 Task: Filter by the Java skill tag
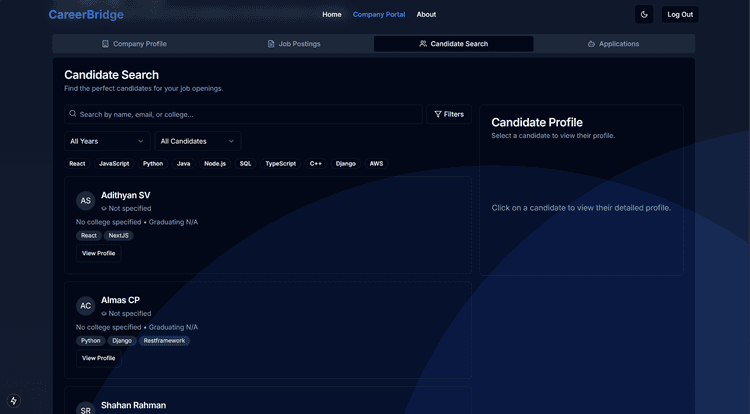184,163
